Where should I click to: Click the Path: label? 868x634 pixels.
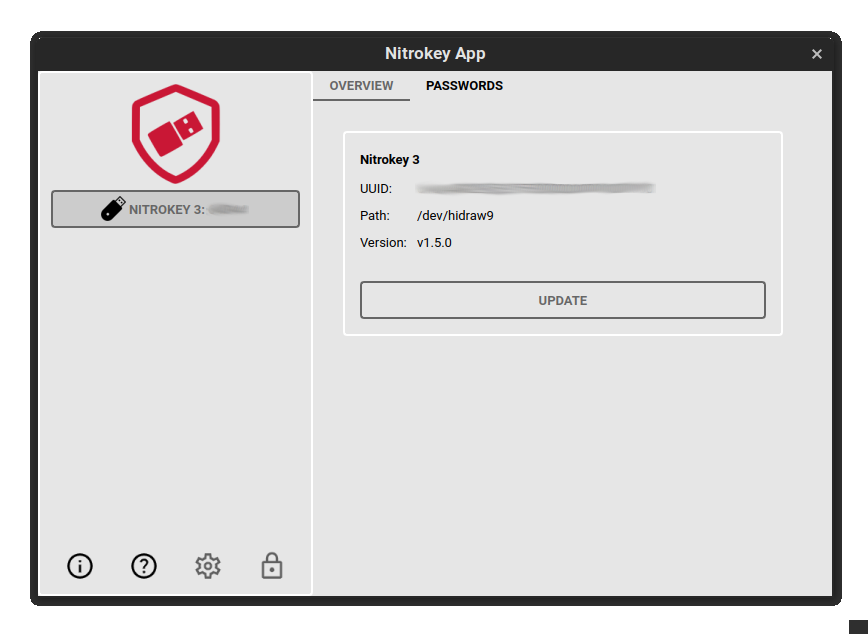click(375, 216)
